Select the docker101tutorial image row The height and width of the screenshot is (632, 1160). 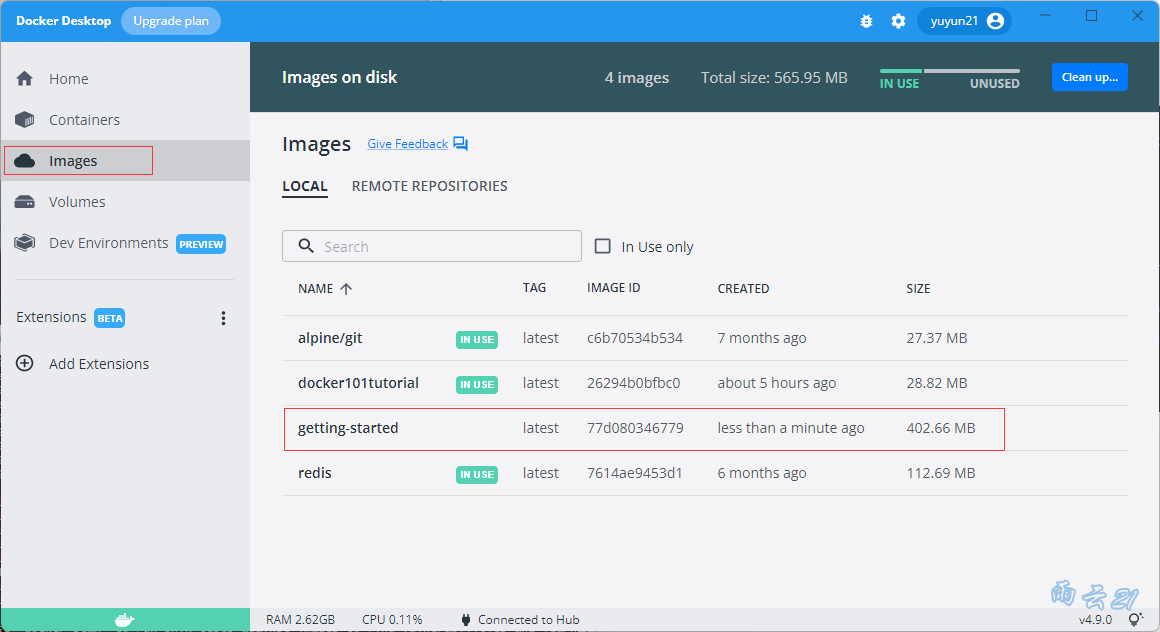704,383
